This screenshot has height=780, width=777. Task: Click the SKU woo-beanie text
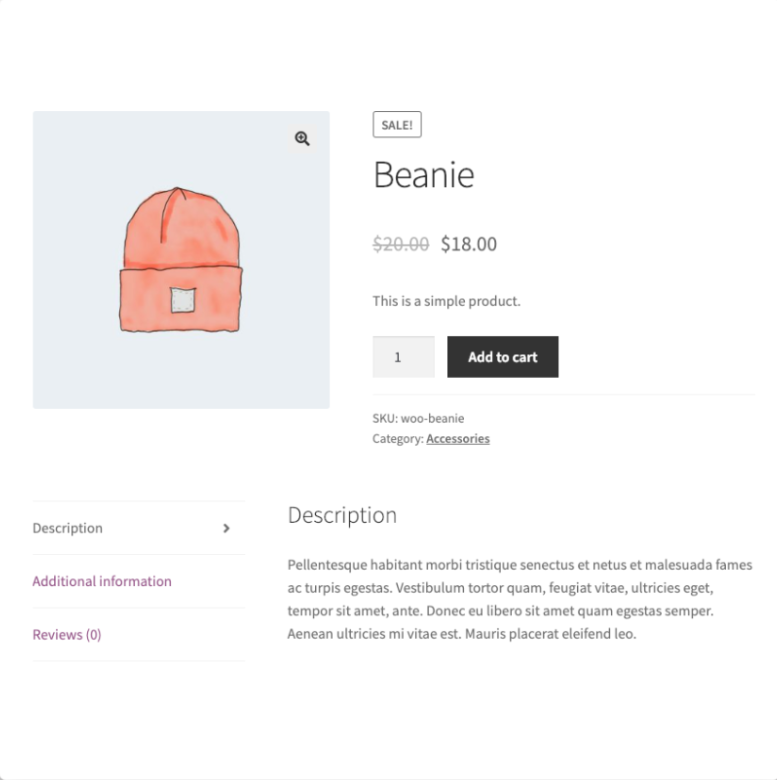click(418, 418)
